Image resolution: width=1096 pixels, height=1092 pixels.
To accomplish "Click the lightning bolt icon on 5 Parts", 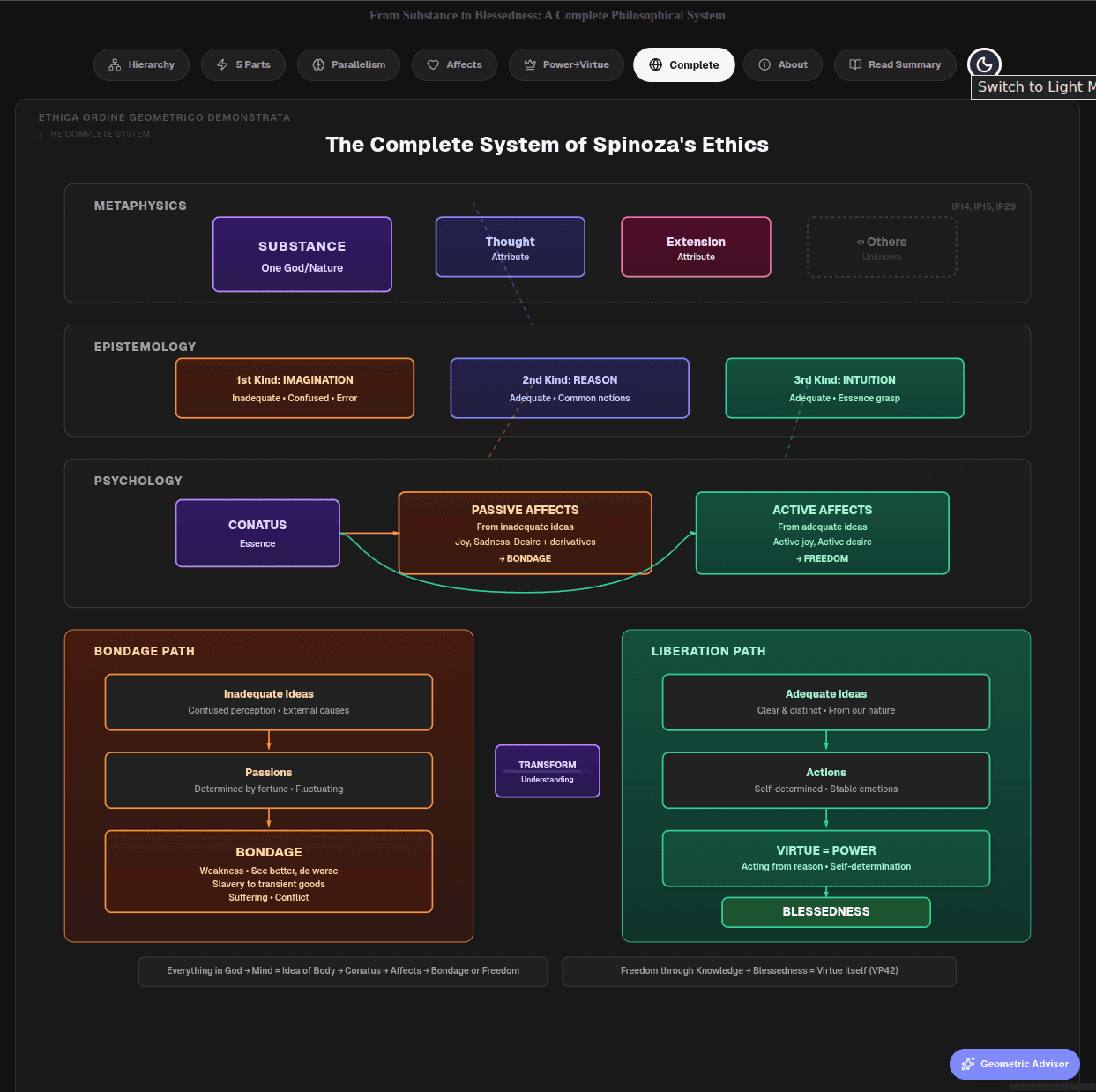I will 222,64.
